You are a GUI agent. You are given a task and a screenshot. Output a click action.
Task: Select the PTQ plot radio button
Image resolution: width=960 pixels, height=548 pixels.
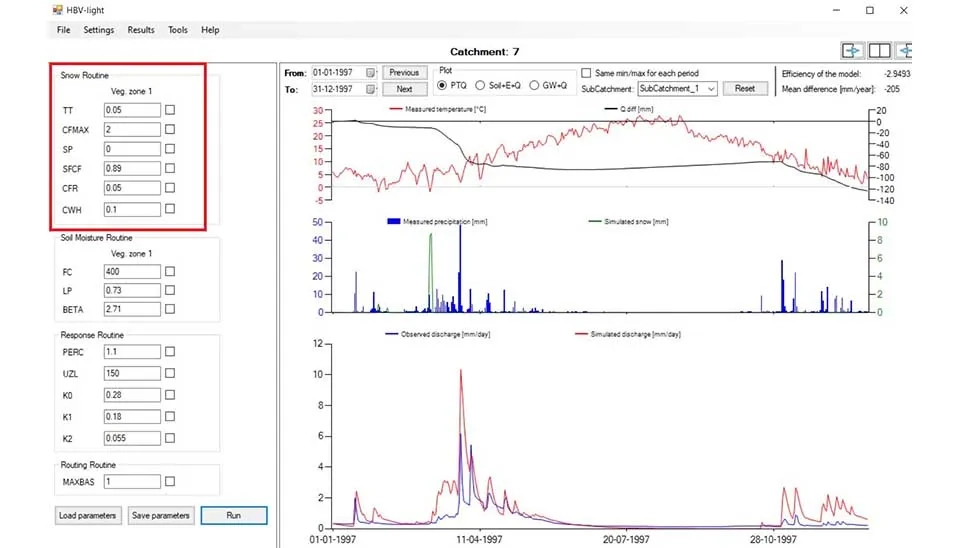(x=443, y=86)
